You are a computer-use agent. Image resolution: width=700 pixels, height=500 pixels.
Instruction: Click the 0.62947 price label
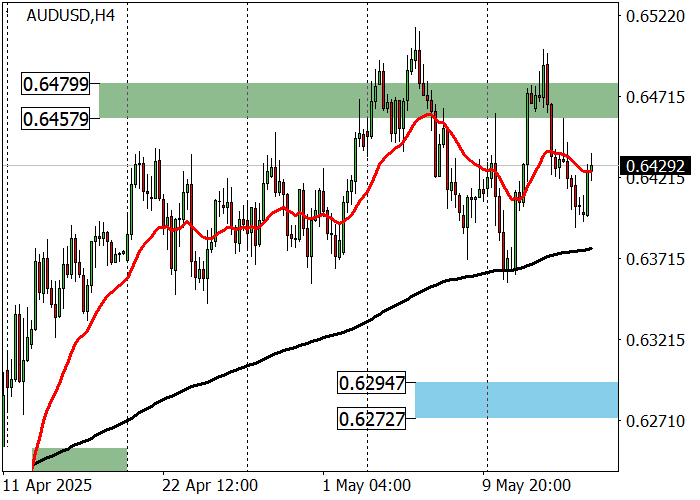[375, 382]
